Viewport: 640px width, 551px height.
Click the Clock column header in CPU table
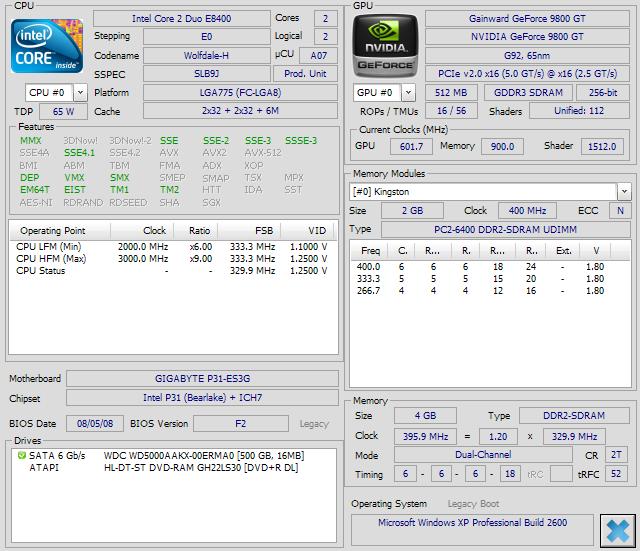coord(142,231)
